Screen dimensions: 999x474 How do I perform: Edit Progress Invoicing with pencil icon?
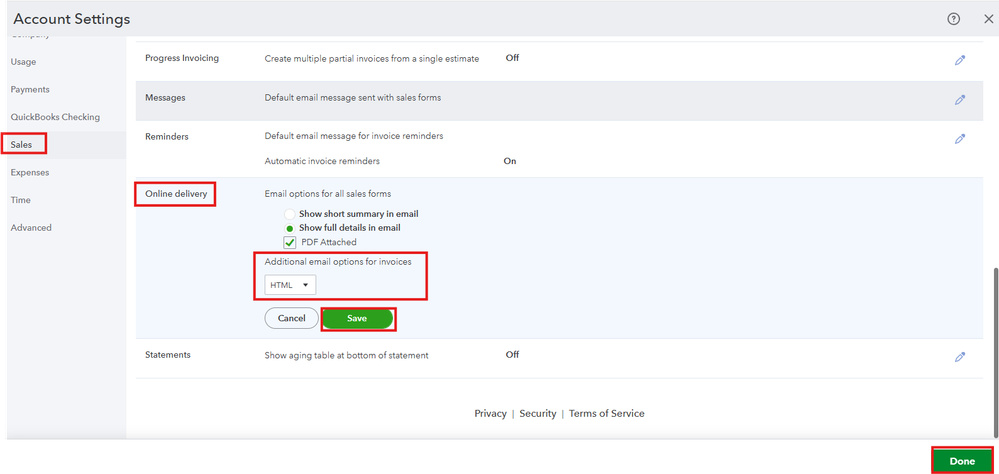pyautogui.click(x=960, y=60)
